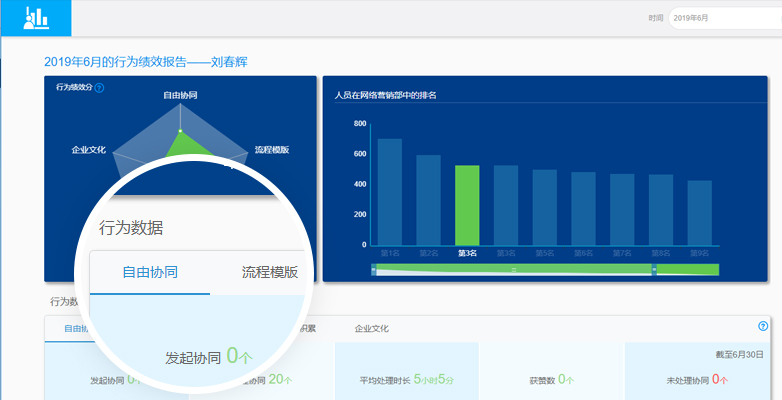The width and height of the screenshot is (782, 400).
Task: Select the magnified 自由协同 tab
Action: pos(150,272)
